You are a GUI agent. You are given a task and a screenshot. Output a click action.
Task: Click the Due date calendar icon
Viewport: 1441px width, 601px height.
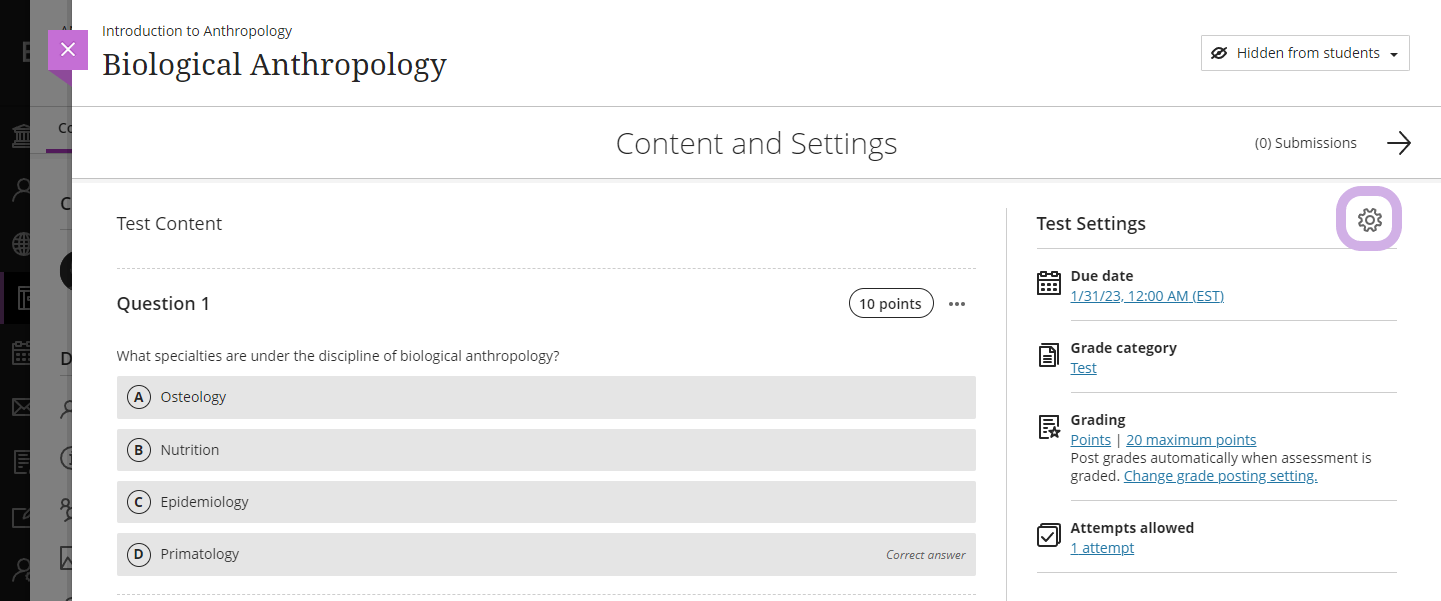pyautogui.click(x=1048, y=284)
